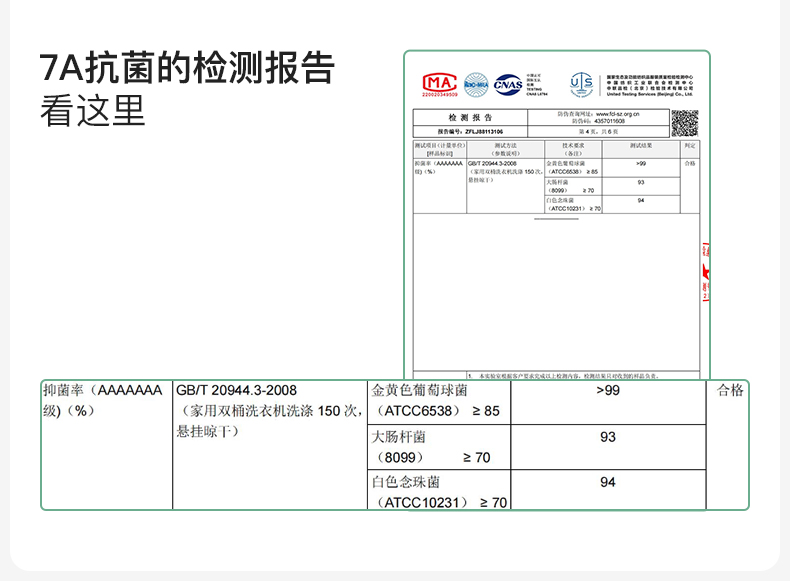Image resolution: width=790 pixels, height=581 pixels.
Task: Click the "检 测 报 告" title cell in the report
Action: click(470, 117)
